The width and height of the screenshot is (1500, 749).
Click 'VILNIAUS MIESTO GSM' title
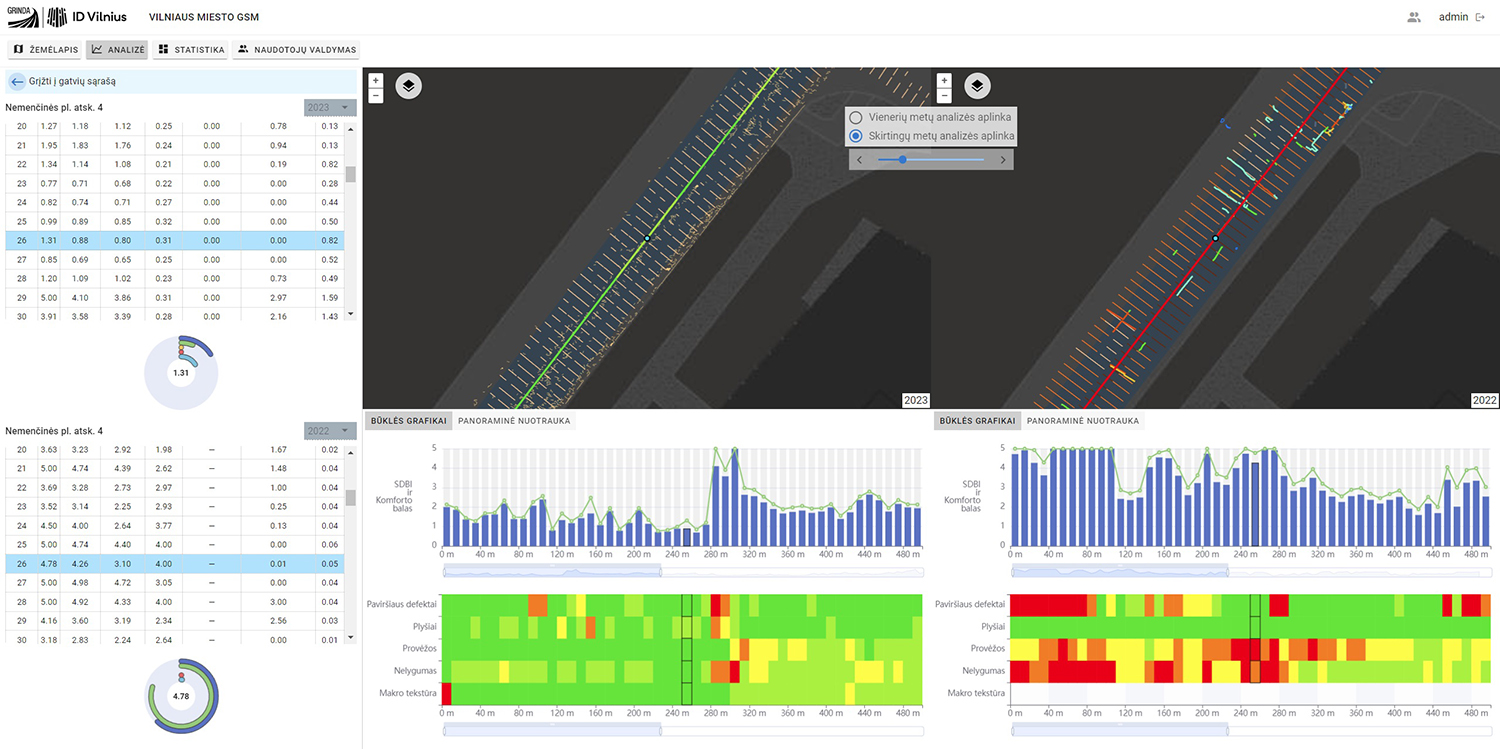[x=204, y=17]
